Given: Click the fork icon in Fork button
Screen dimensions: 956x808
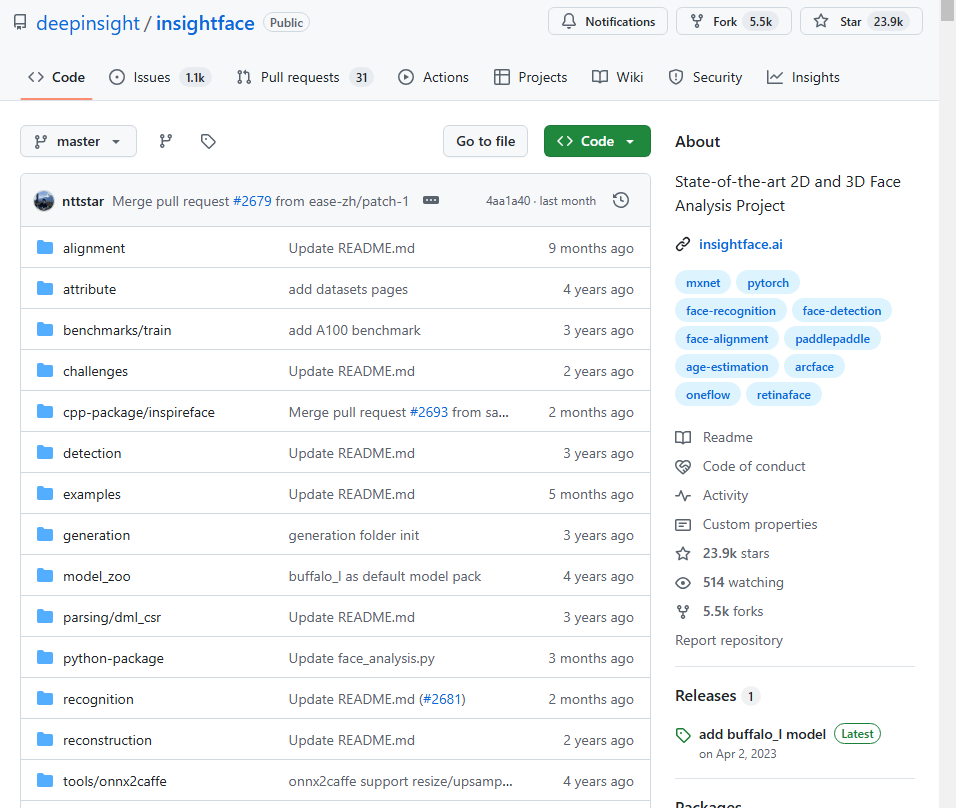Looking at the screenshot, I should click(x=697, y=21).
